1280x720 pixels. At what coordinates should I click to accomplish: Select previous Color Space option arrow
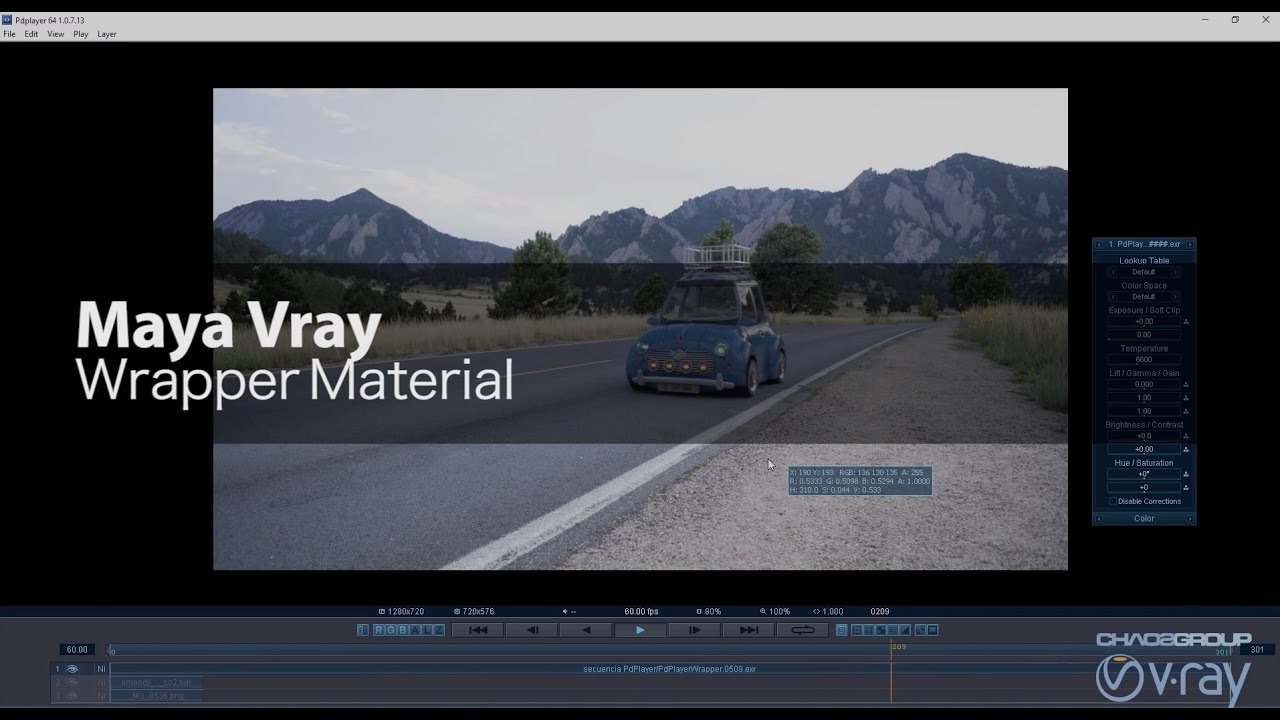(x=1113, y=297)
